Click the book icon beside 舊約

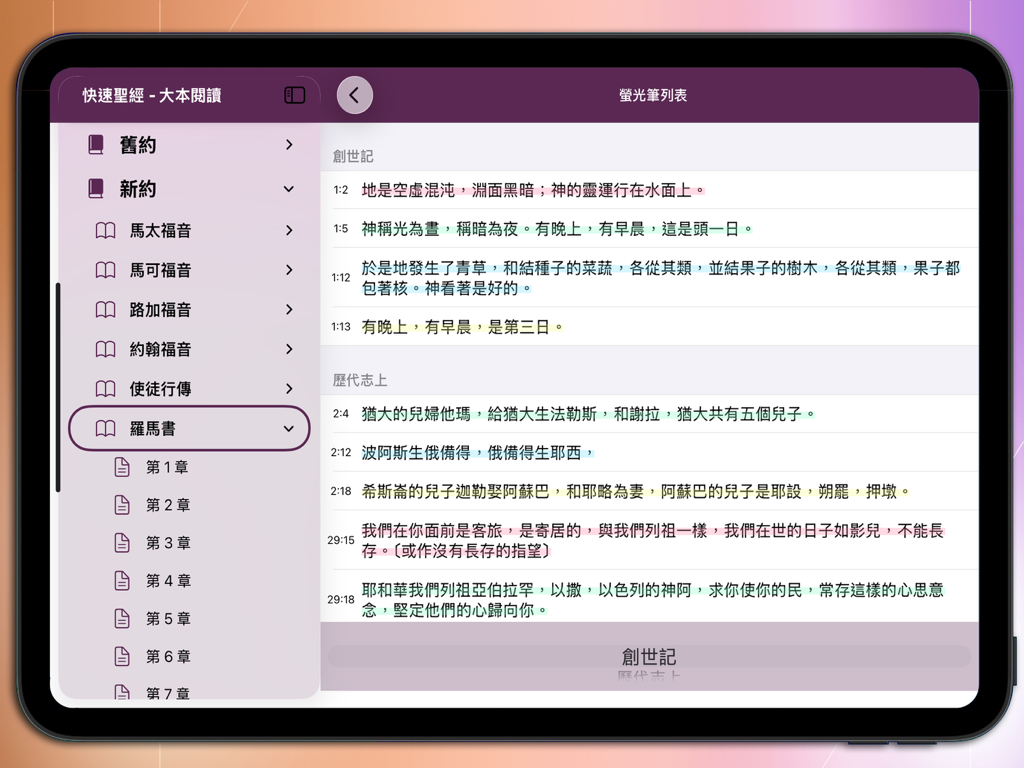(x=95, y=144)
